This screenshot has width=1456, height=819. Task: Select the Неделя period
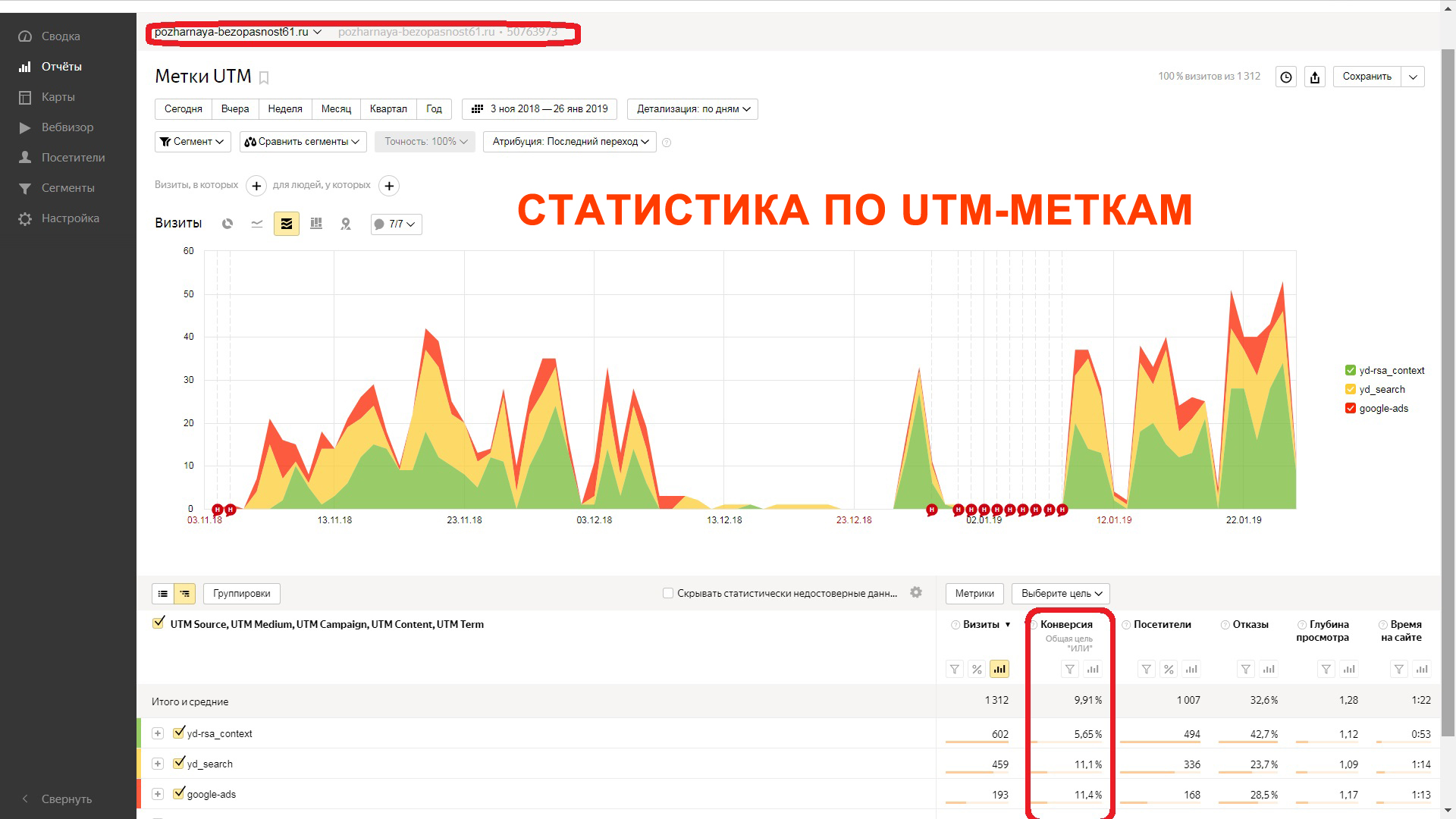pos(285,109)
